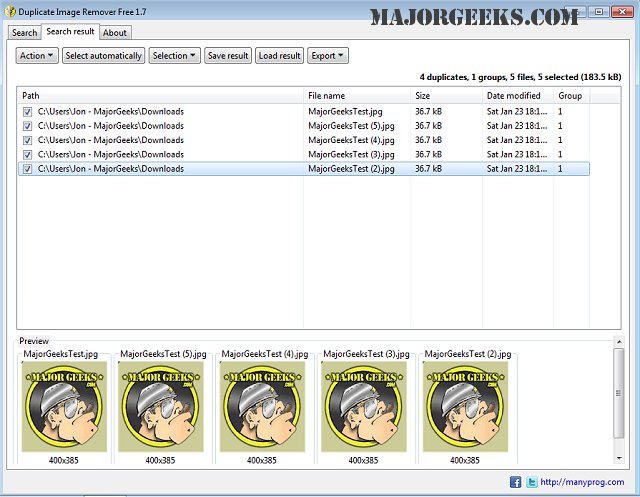Open the Selection dropdown menu
This screenshot has height=497, width=640.
click(174, 55)
